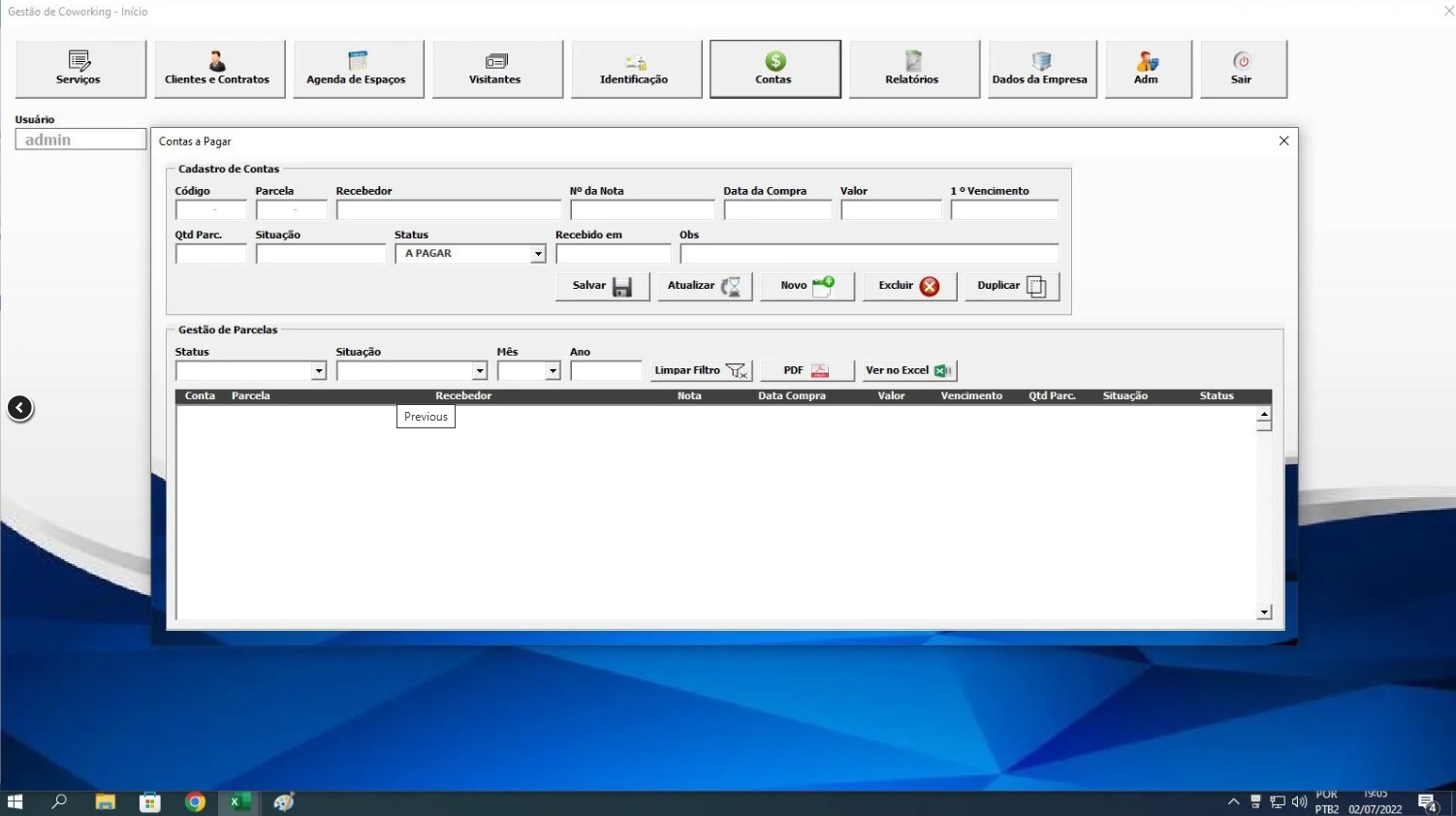Open the Adm module
The width and height of the screenshot is (1456, 816).
tap(1149, 69)
